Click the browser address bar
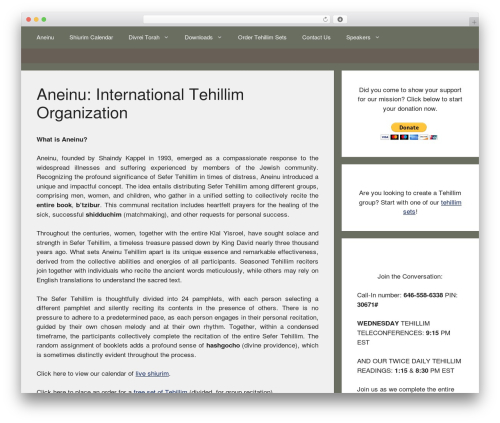 point(236,19)
